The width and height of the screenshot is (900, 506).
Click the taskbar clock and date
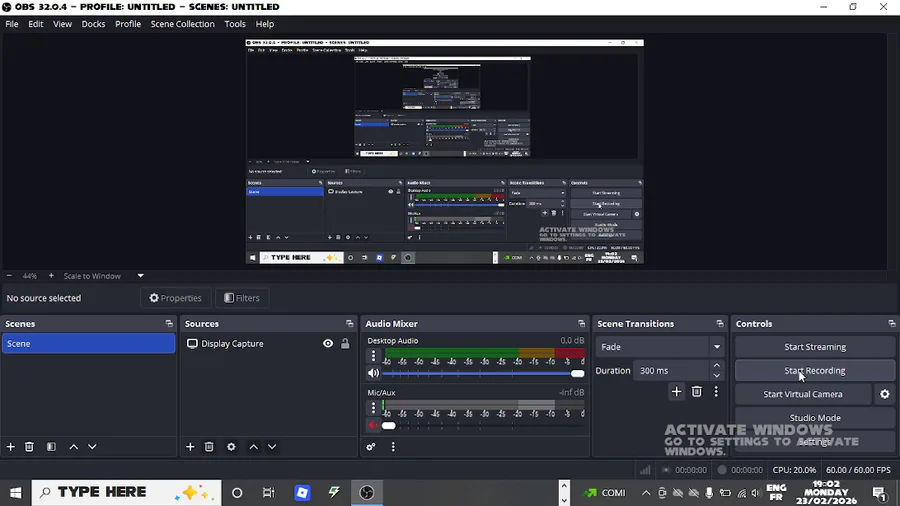click(x=827, y=493)
